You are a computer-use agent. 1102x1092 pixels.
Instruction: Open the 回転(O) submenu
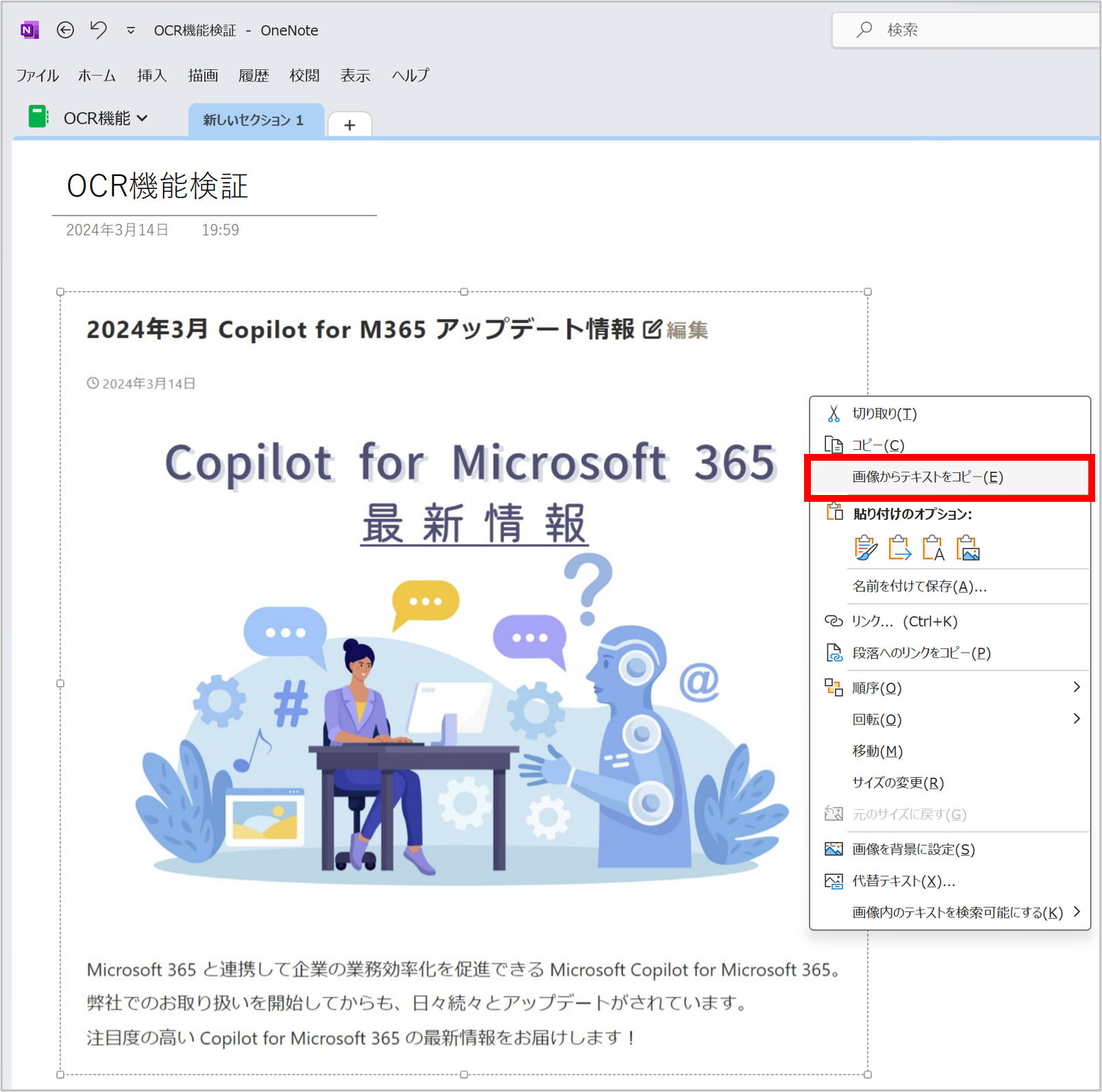point(1077,719)
